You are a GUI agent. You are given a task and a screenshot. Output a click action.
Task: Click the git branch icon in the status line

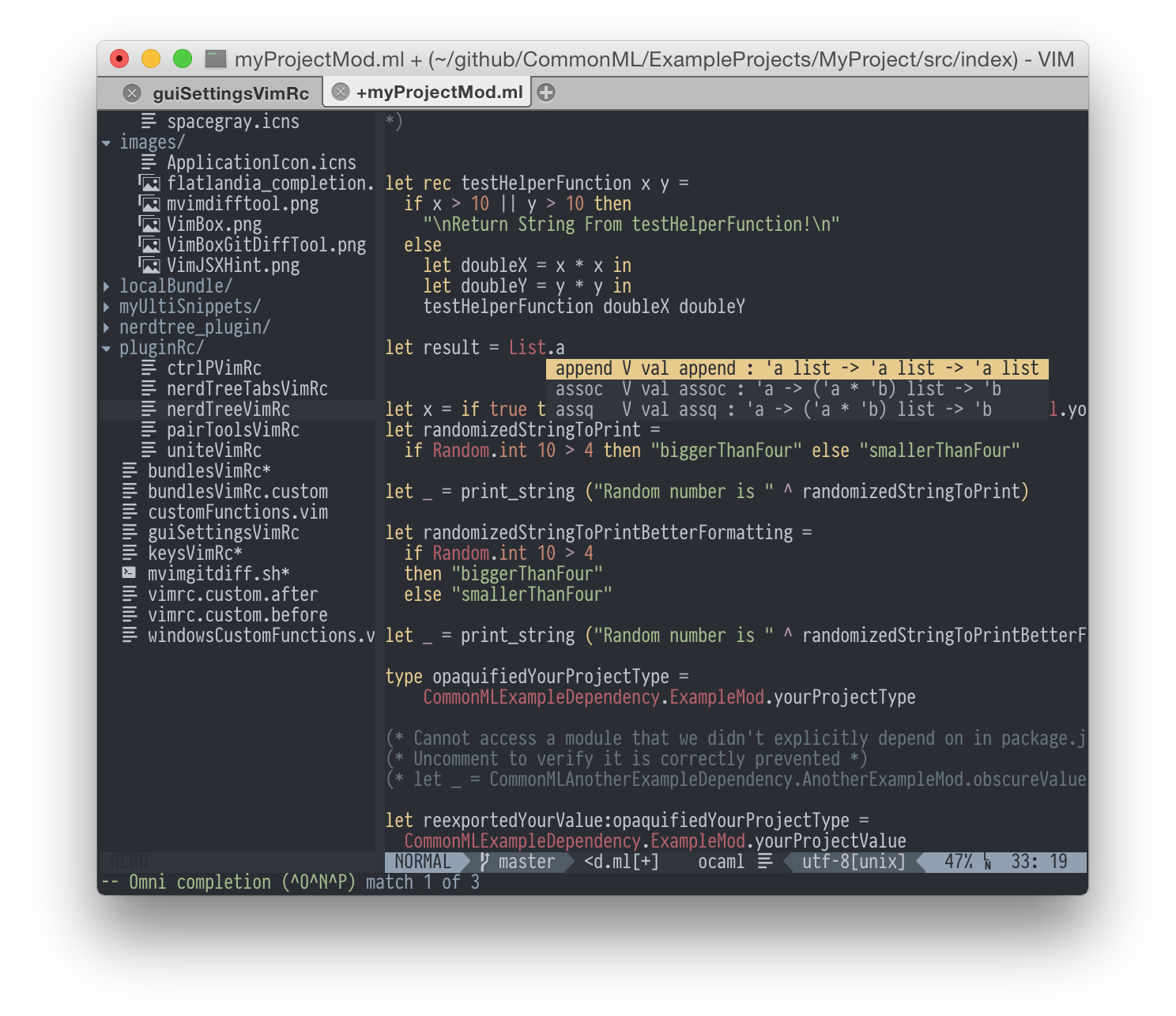click(x=484, y=862)
